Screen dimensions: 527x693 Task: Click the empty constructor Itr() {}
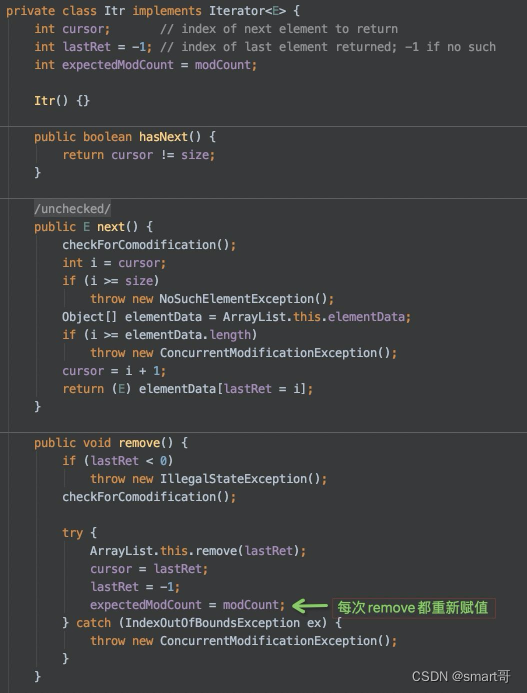[62, 101]
